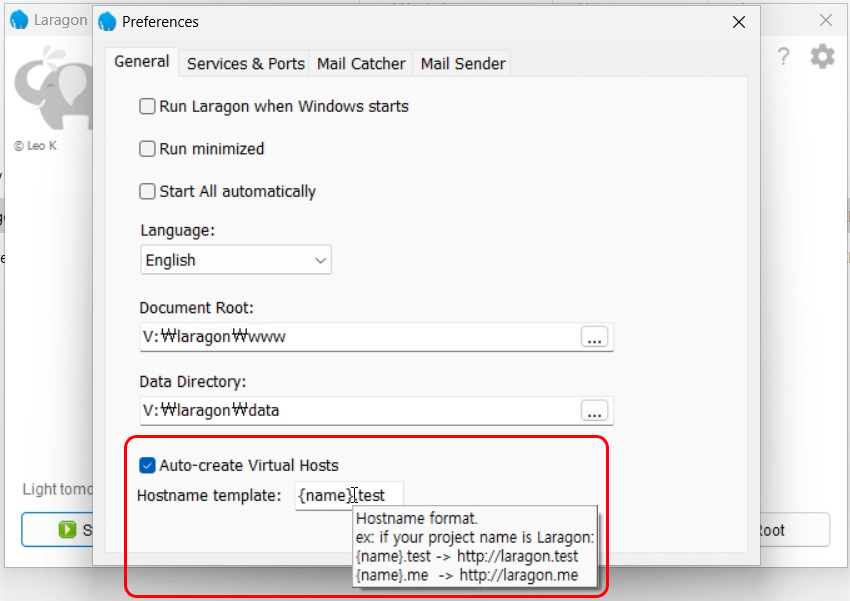Click the Leo K copyright text
The image size is (850, 601).
click(35, 146)
